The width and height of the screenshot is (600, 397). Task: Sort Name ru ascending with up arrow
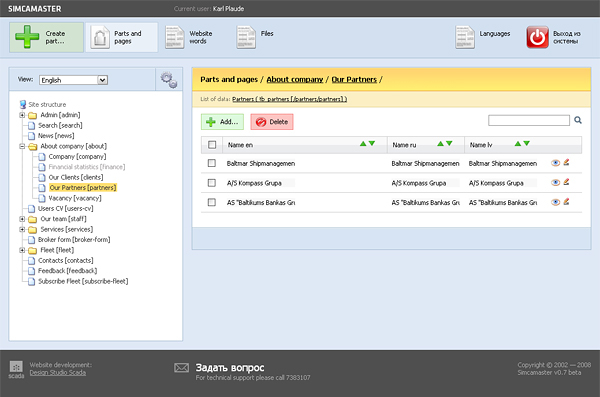pyautogui.click(x=440, y=144)
